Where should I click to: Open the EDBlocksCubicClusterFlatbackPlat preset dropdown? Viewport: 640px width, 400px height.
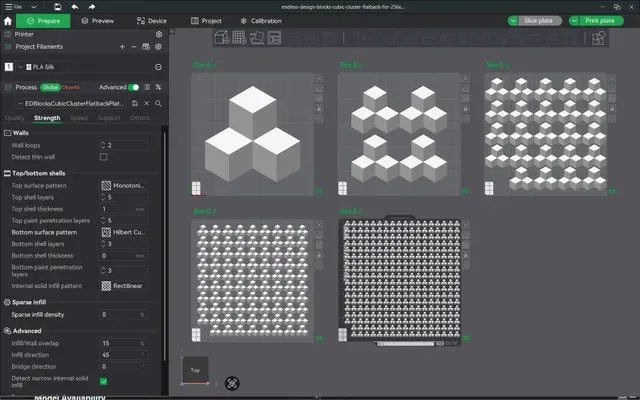tap(20, 104)
